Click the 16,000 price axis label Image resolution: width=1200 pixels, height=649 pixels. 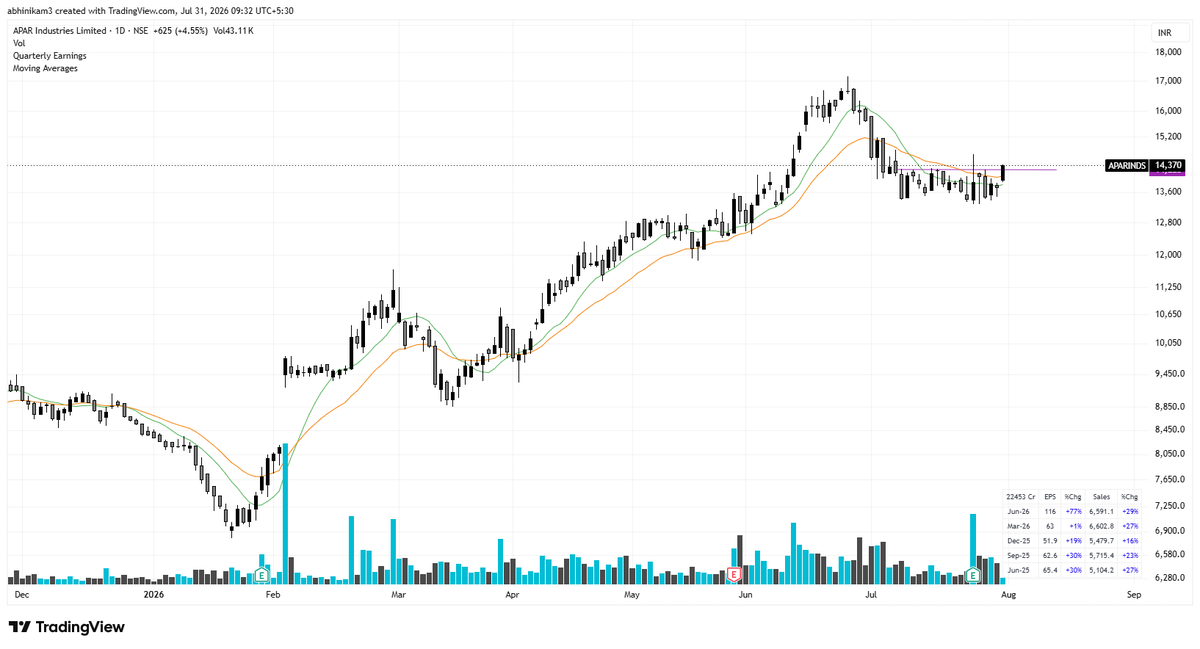(x=1168, y=111)
